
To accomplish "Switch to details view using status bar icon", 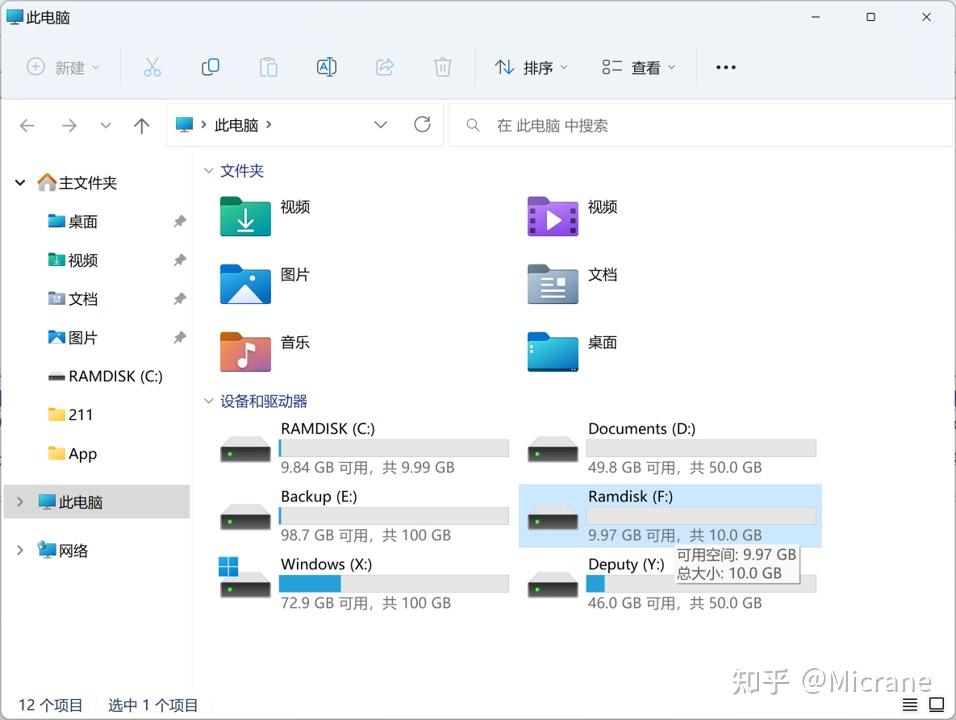I will pos(911,704).
